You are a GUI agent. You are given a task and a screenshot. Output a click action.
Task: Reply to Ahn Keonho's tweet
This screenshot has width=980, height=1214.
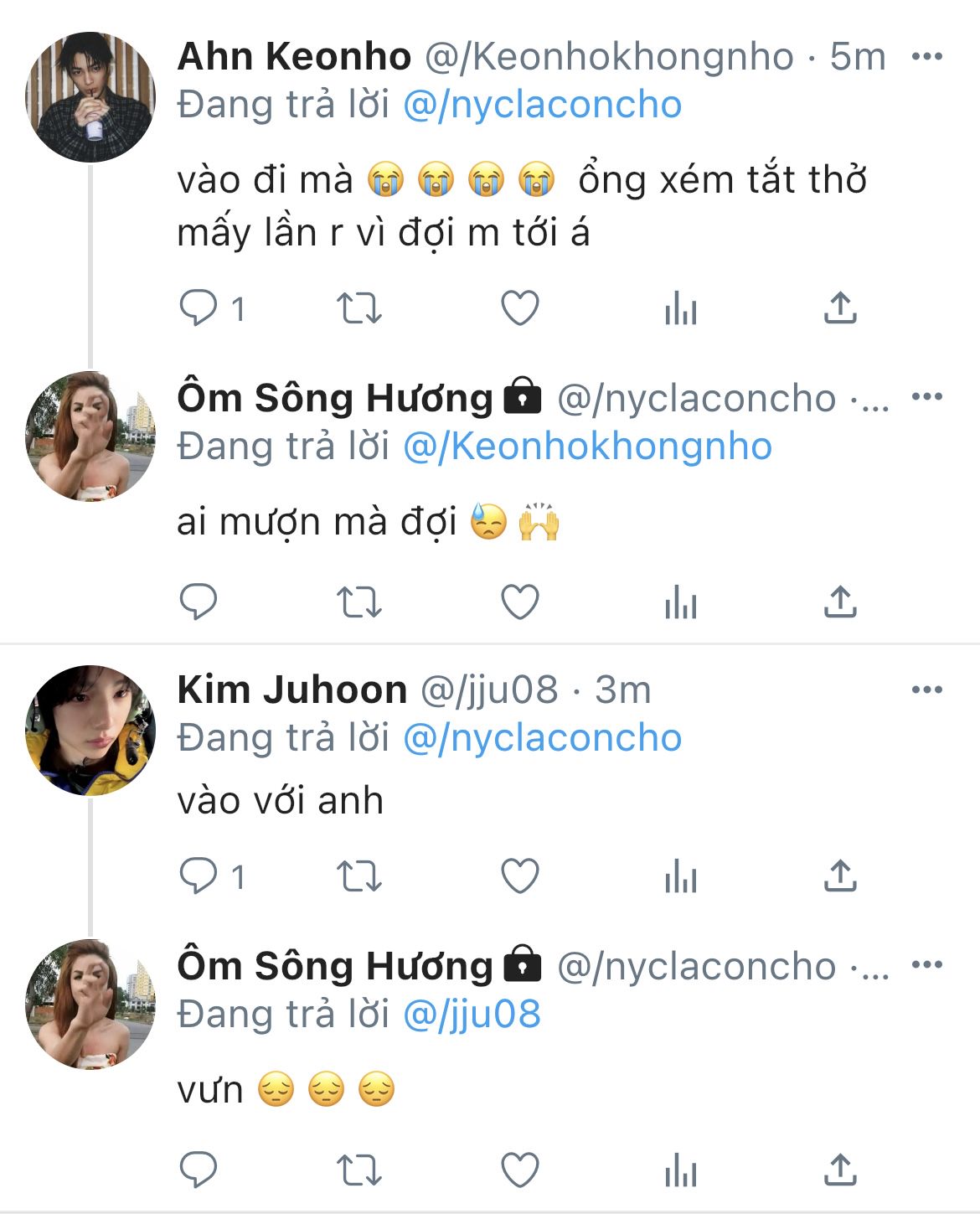click(199, 309)
